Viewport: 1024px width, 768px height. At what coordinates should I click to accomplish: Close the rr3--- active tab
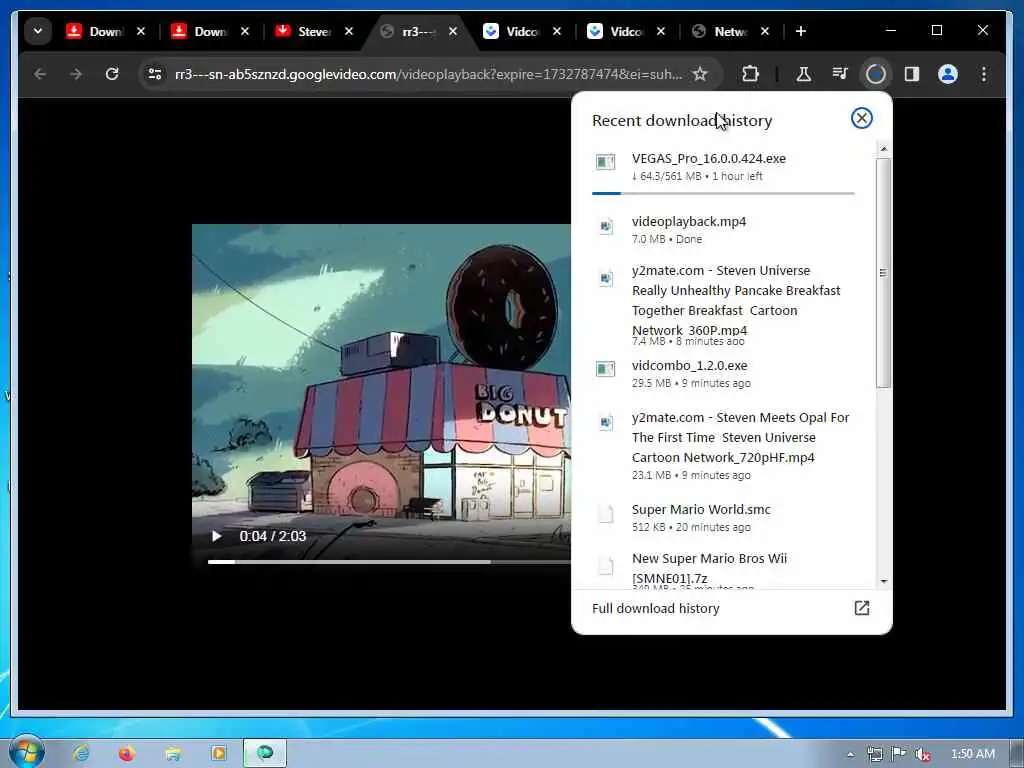(x=453, y=31)
